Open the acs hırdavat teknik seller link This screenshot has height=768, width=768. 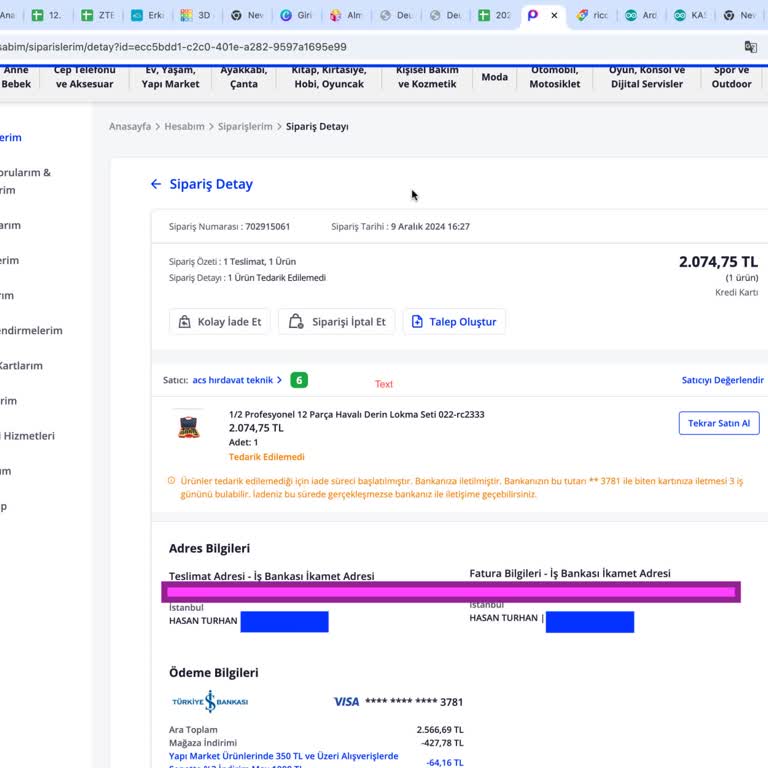pos(233,380)
